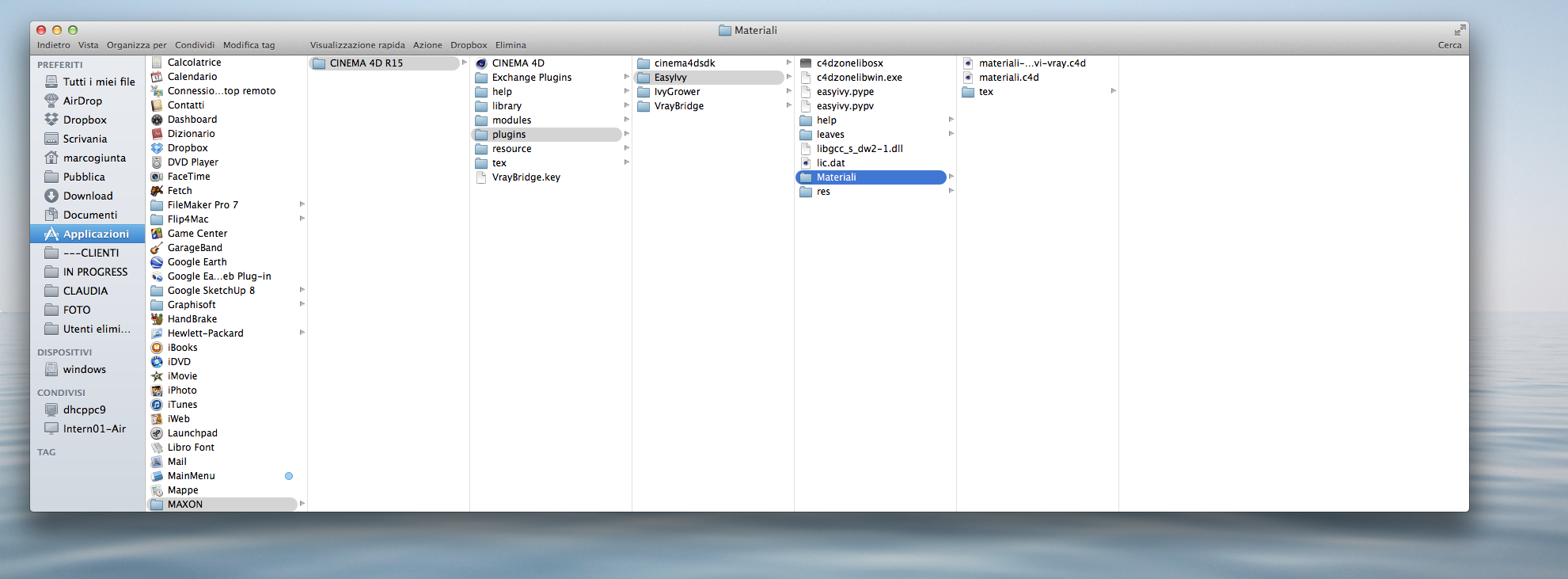Expand the modules folder arrow
1568x579 pixels.
(x=627, y=120)
